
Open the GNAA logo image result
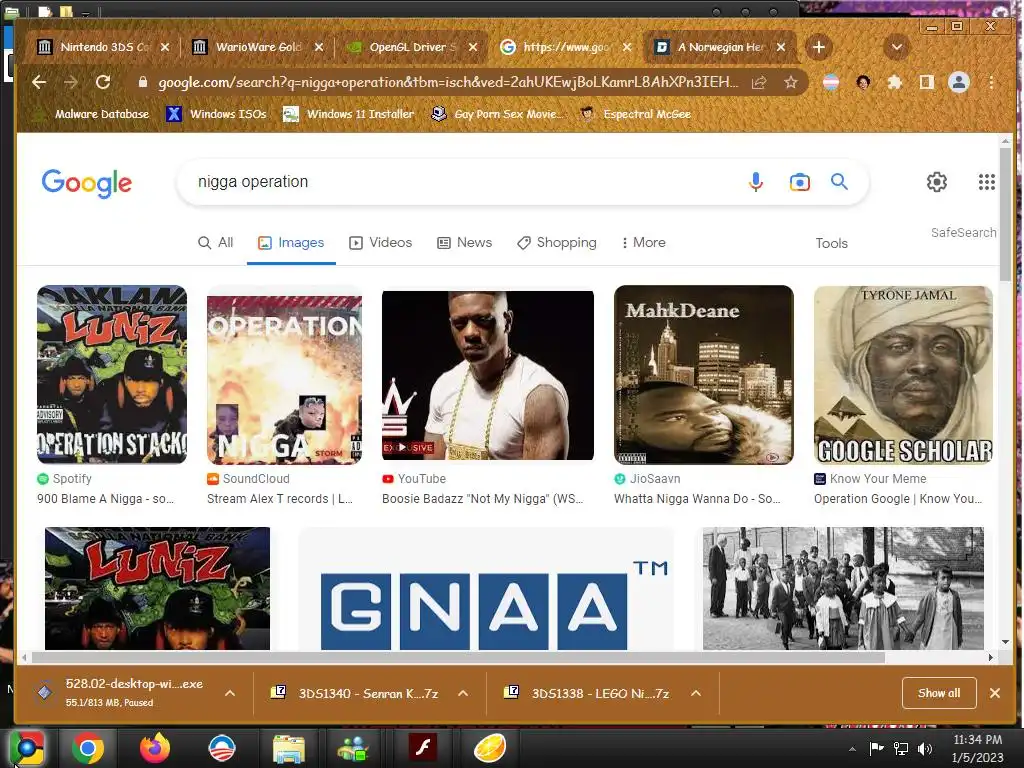tap(486, 588)
